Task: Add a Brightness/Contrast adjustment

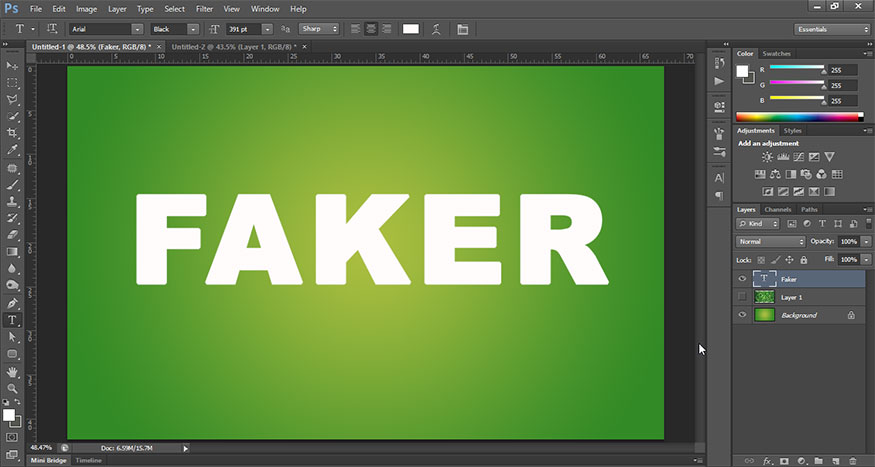Action: pyautogui.click(x=768, y=157)
